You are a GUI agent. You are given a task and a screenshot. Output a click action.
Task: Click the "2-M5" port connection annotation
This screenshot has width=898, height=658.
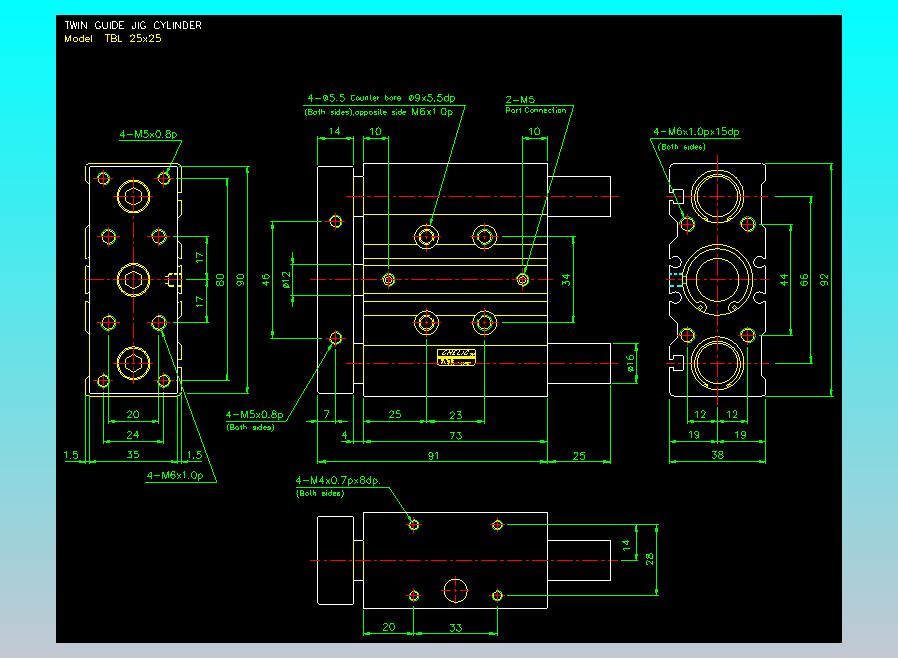(520, 100)
